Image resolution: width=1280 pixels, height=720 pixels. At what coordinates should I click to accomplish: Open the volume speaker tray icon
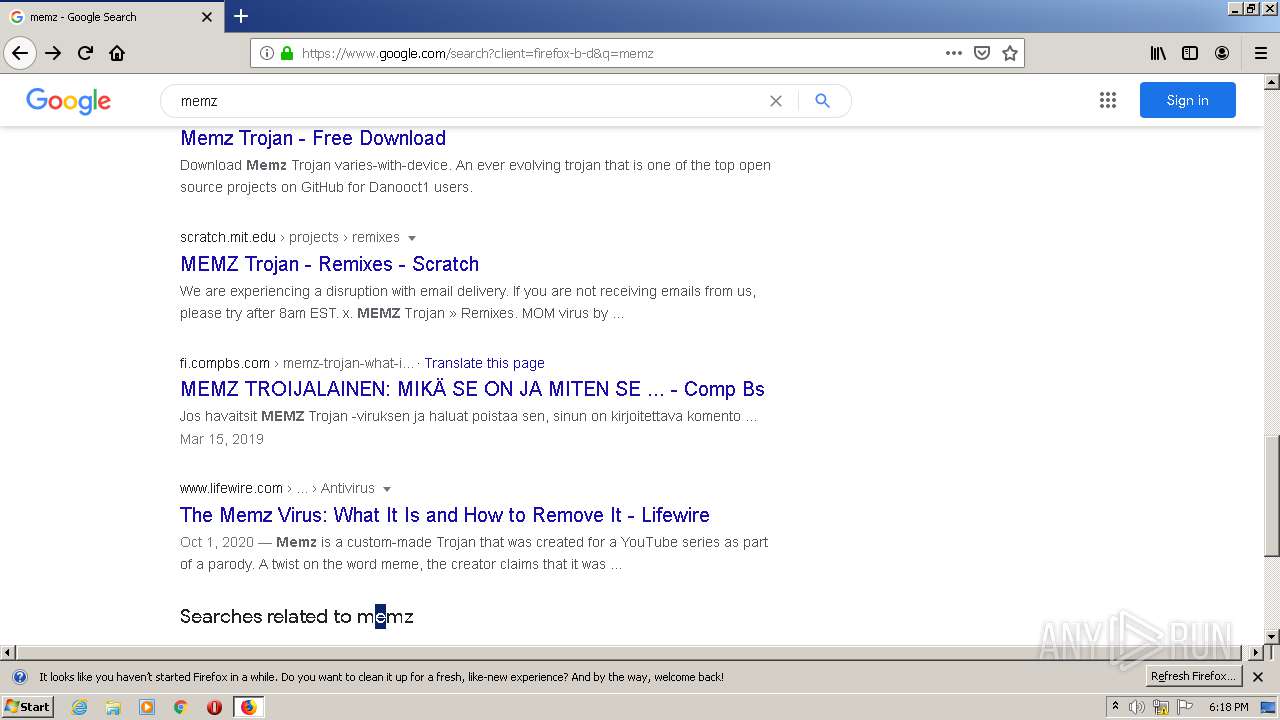(1137, 707)
